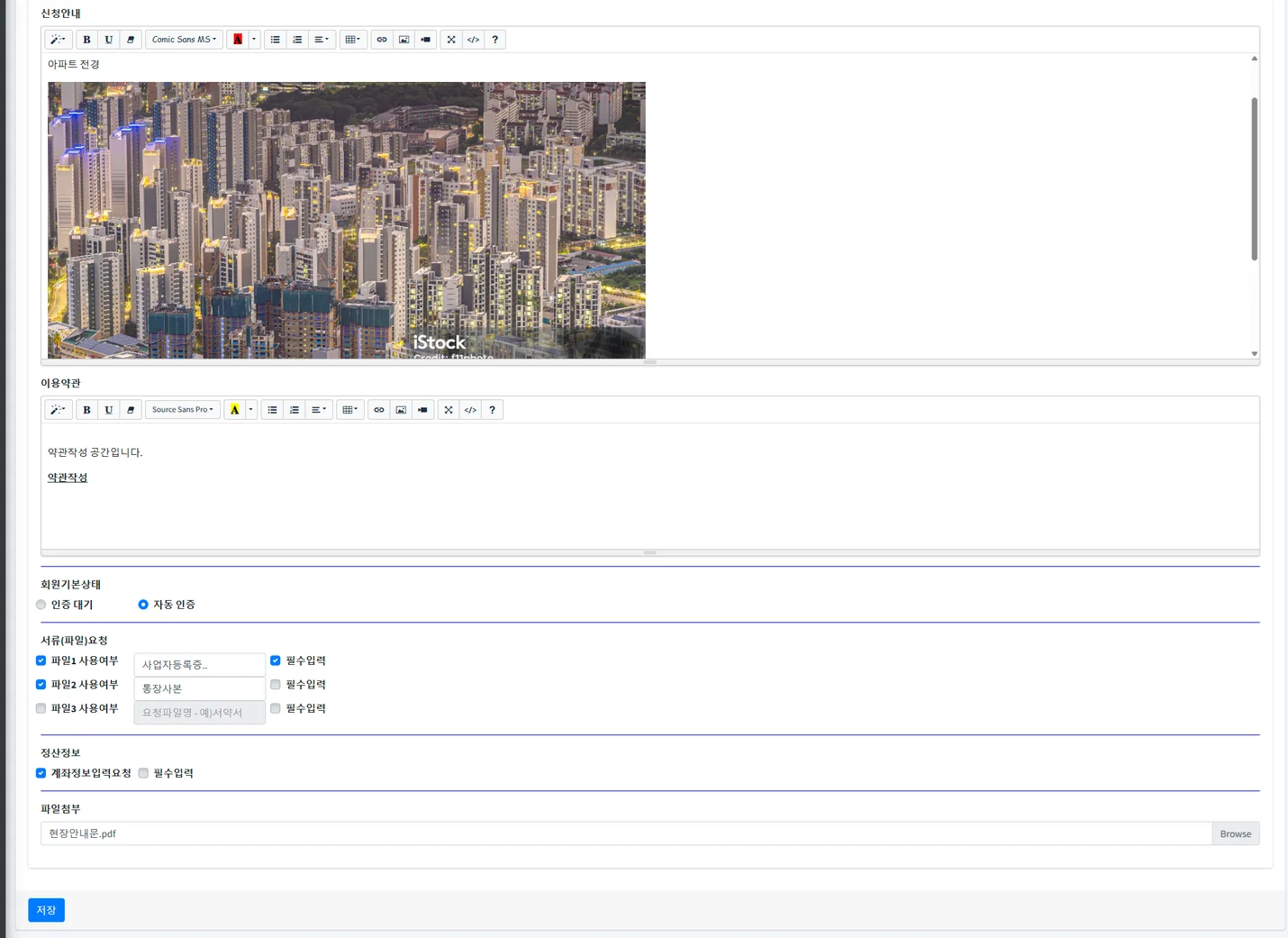
Task: Open help in 신청안내 editor
Action: coord(495,40)
